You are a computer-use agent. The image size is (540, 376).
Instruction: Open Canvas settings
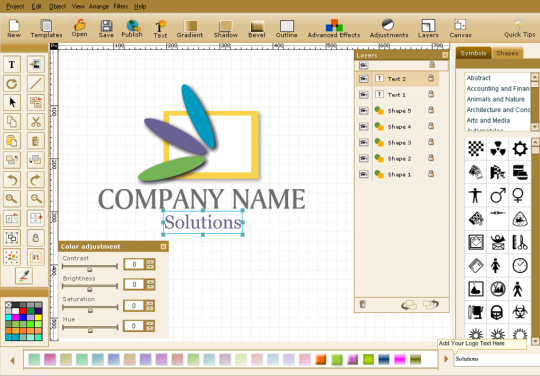pos(460,28)
